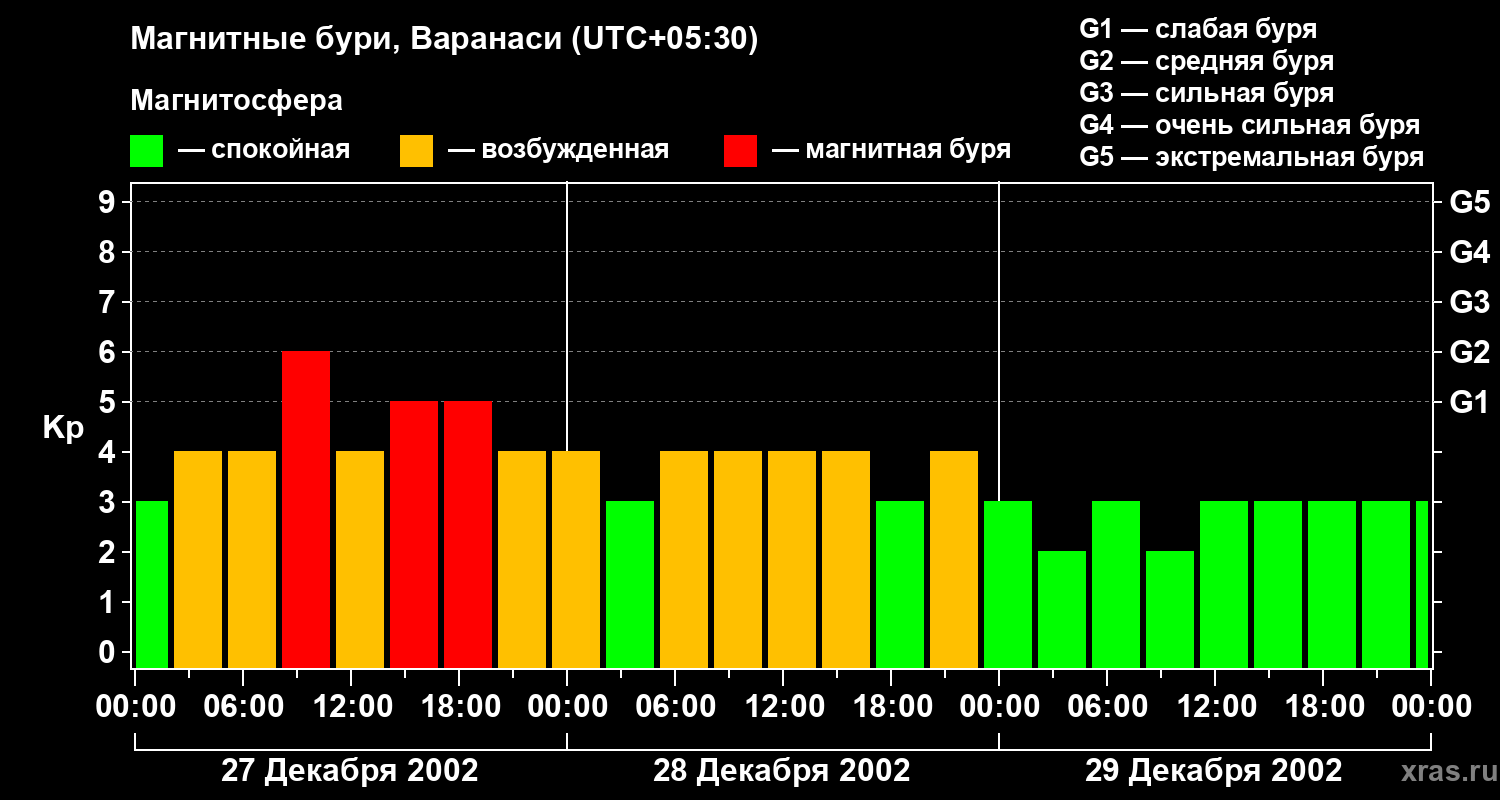
Task: Click the legend label "— спокойная"
Action: click(x=264, y=150)
